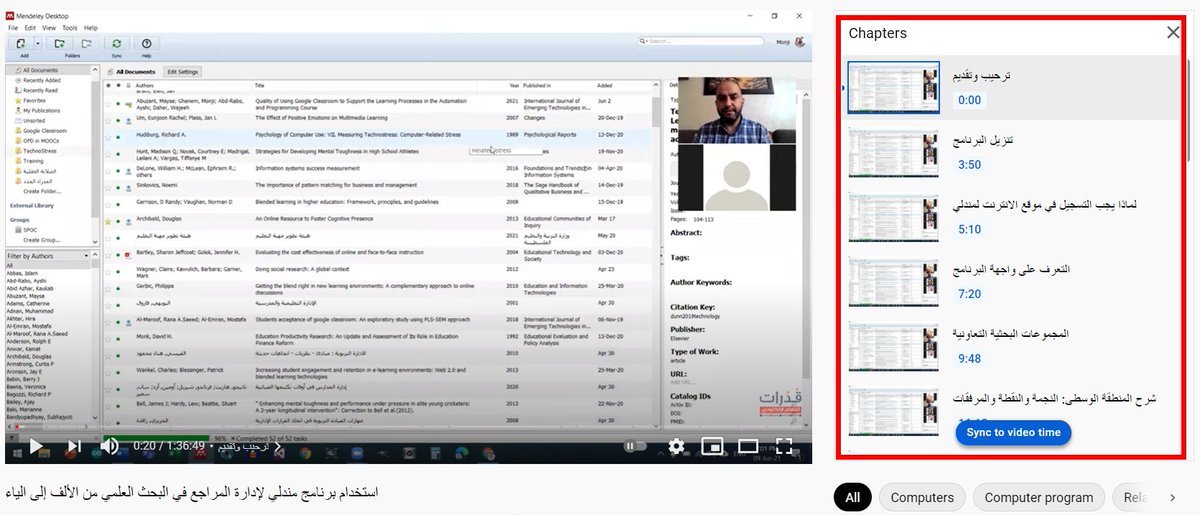Image resolution: width=1200 pixels, height=515 pixels.
Task: Jump to the 3:50 timestamp
Action: point(969,165)
